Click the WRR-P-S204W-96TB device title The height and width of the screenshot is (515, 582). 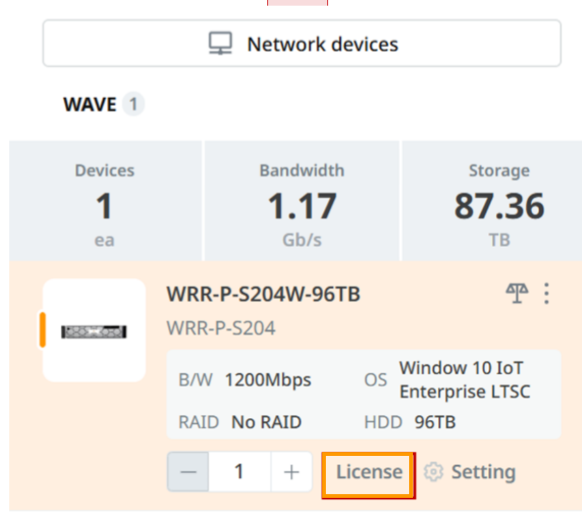point(264,294)
